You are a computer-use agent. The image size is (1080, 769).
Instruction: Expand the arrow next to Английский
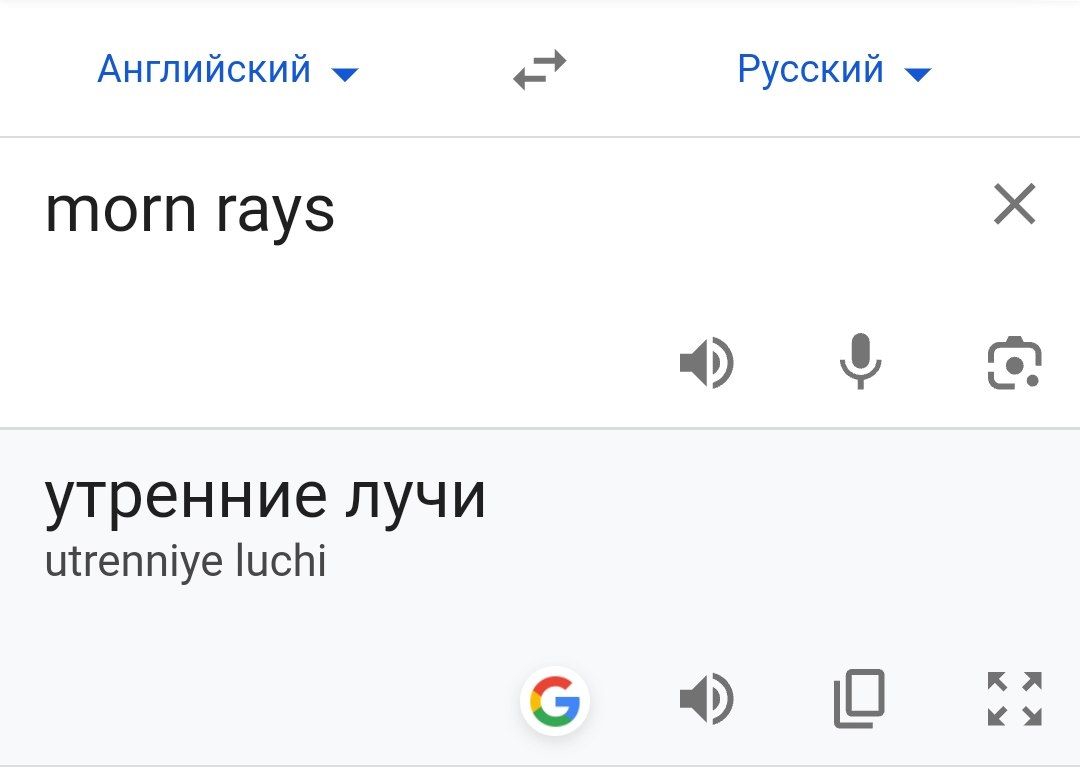click(x=345, y=73)
